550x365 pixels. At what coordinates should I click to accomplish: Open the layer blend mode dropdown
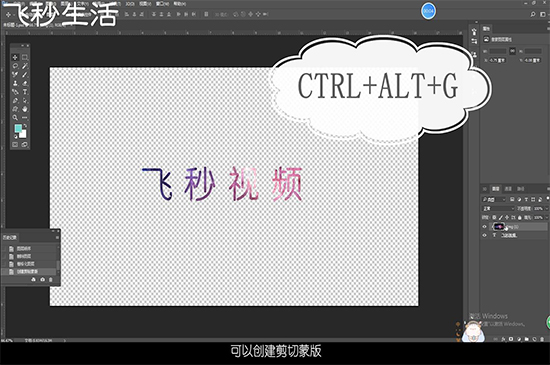tap(498, 209)
